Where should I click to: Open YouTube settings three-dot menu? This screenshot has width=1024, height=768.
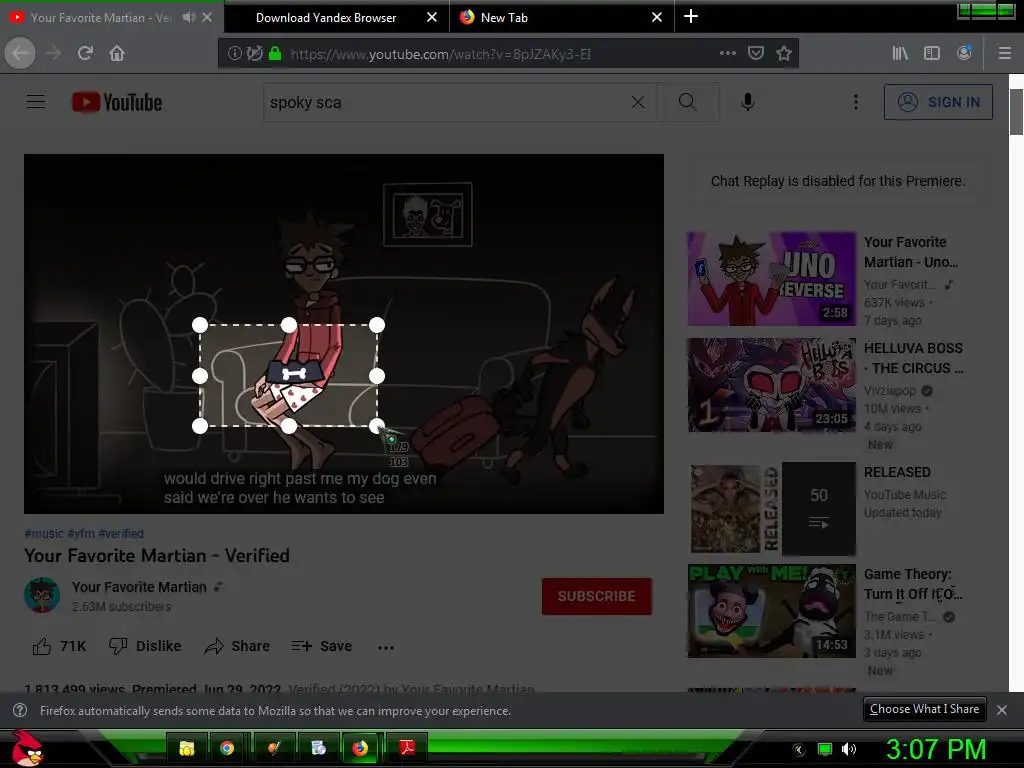(x=856, y=102)
